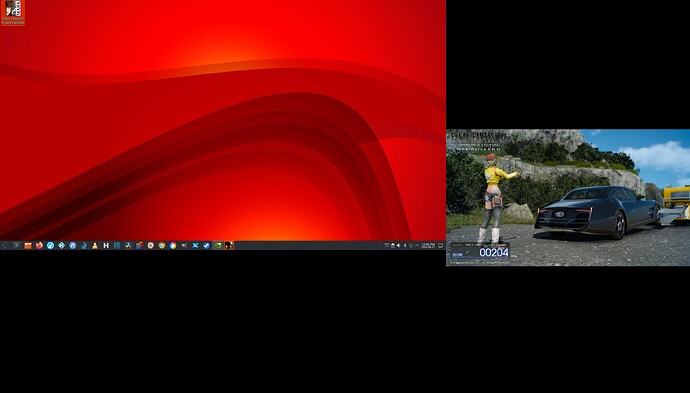Open the blue compass browser icon
The height and width of the screenshot is (393, 690).
pyautogui.click(x=50, y=245)
